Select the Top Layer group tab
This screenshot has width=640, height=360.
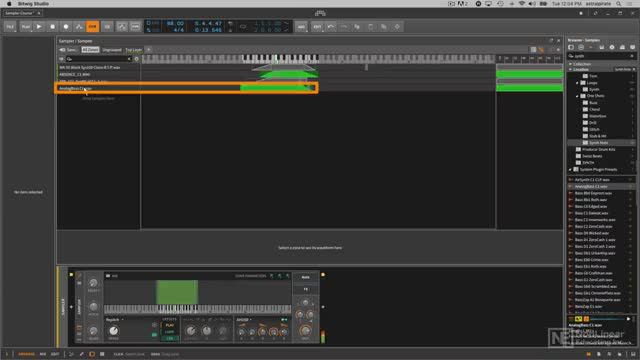pyautogui.click(x=133, y=50)
